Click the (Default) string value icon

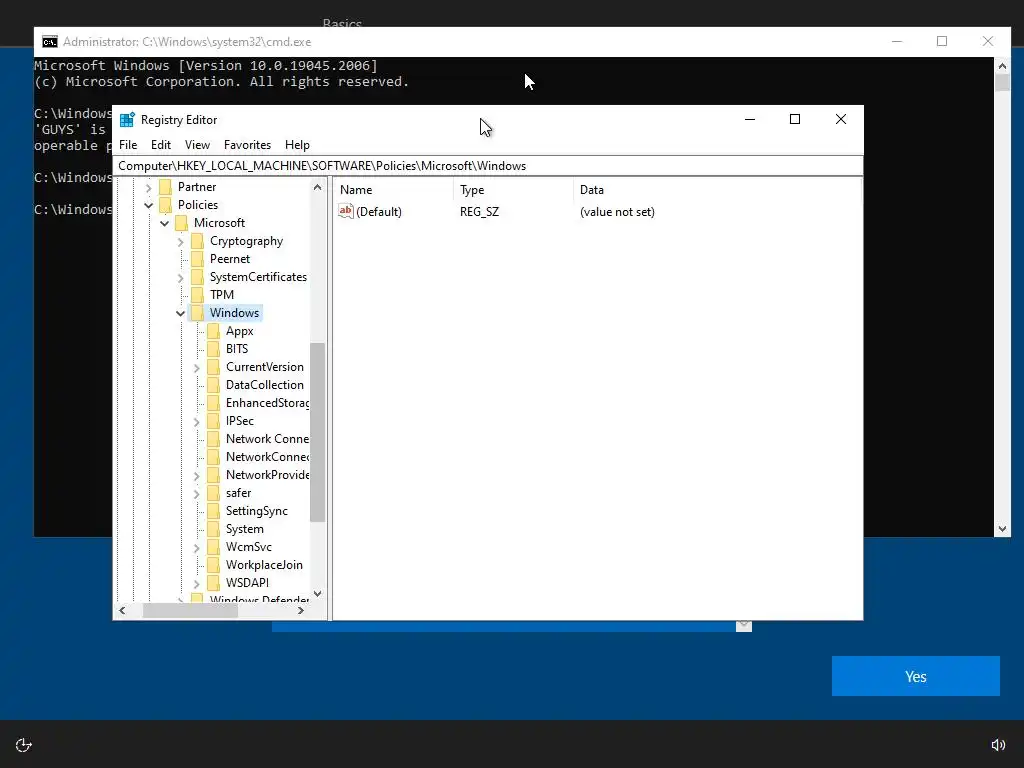point(345,211)
